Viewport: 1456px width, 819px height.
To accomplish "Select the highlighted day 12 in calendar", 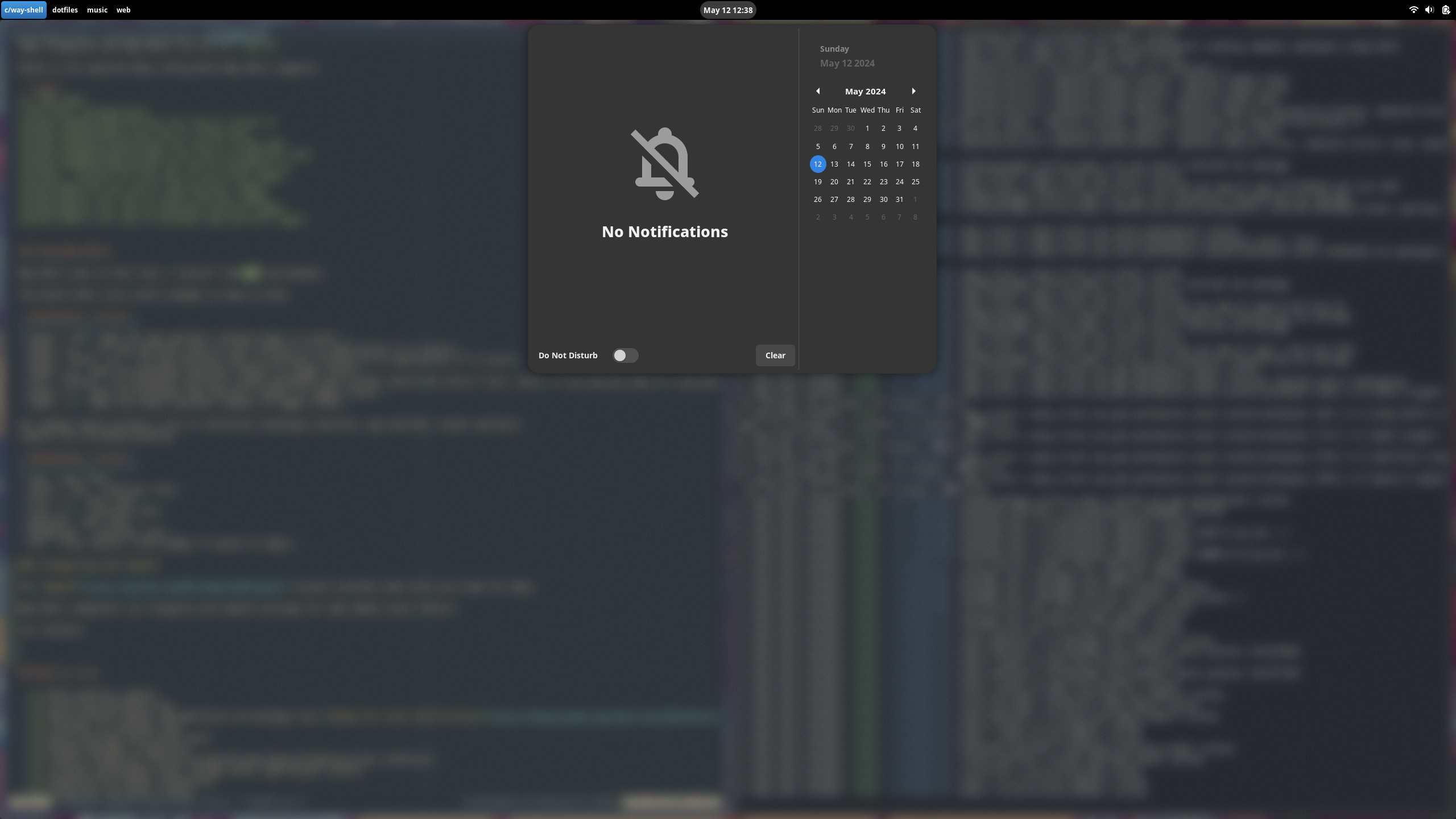I will point(817,164).
